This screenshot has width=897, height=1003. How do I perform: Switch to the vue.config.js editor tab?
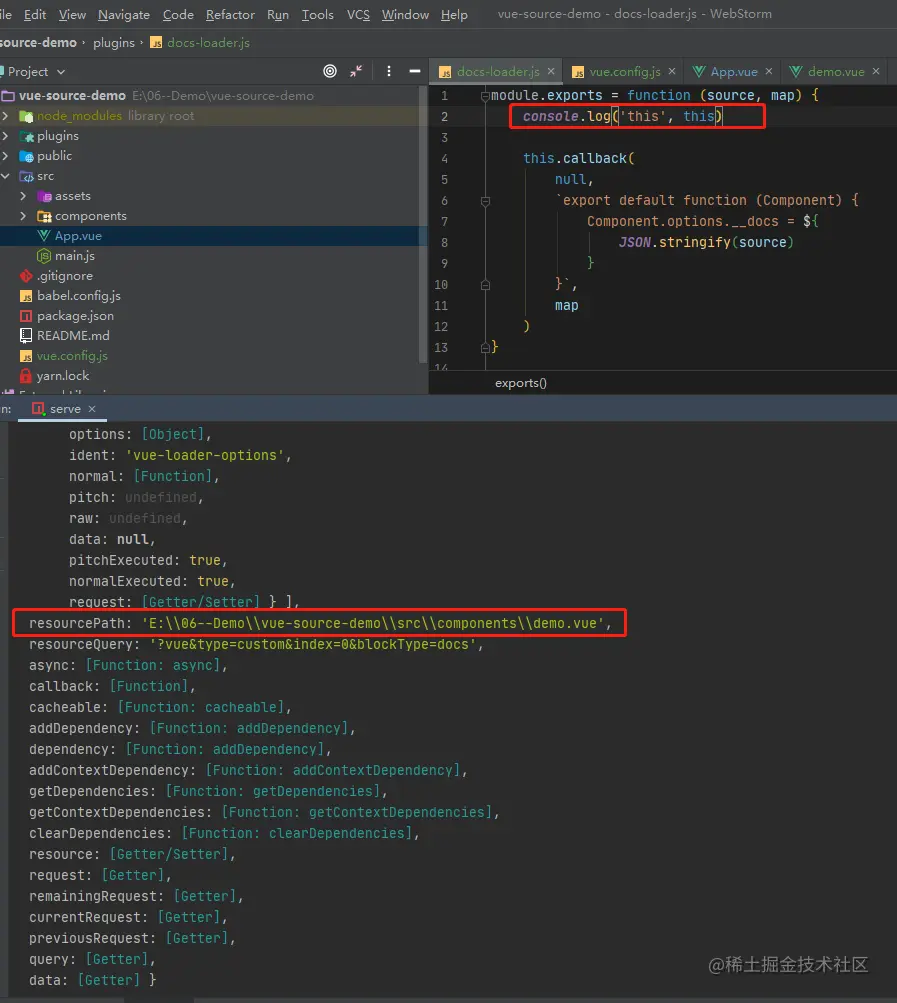click(624, 72)
